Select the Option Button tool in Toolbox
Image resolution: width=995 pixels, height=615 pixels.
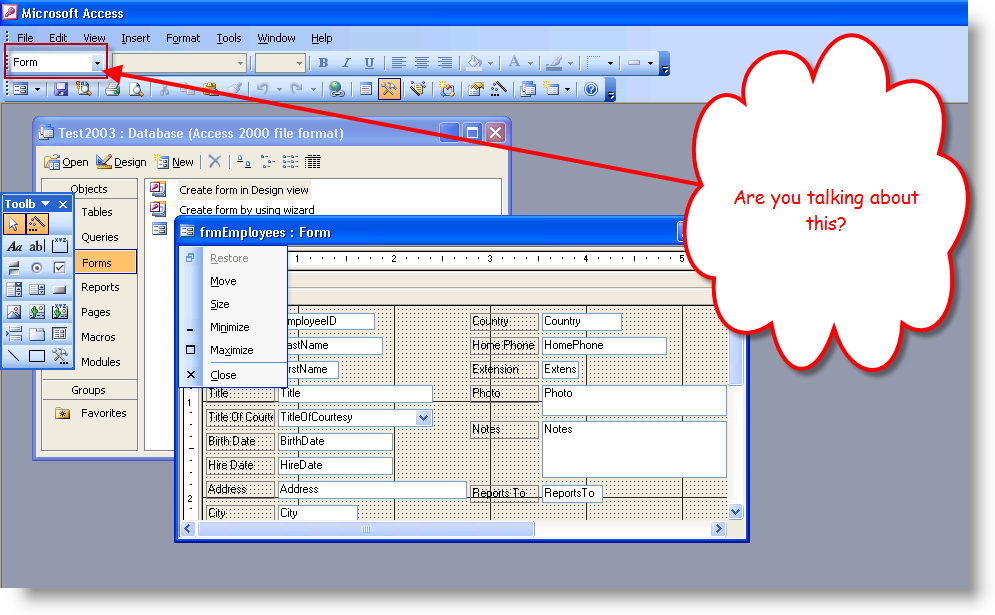[37, 268]
